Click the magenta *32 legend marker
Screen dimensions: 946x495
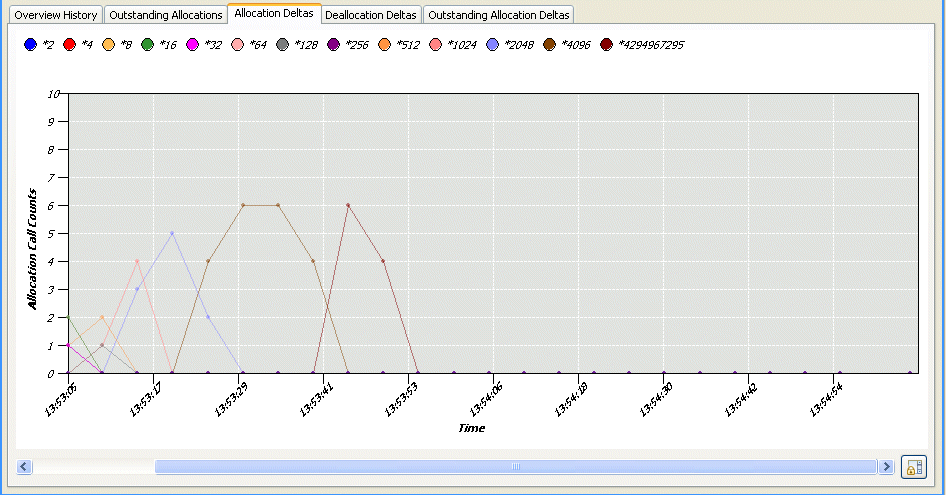[x=192, y=45]
